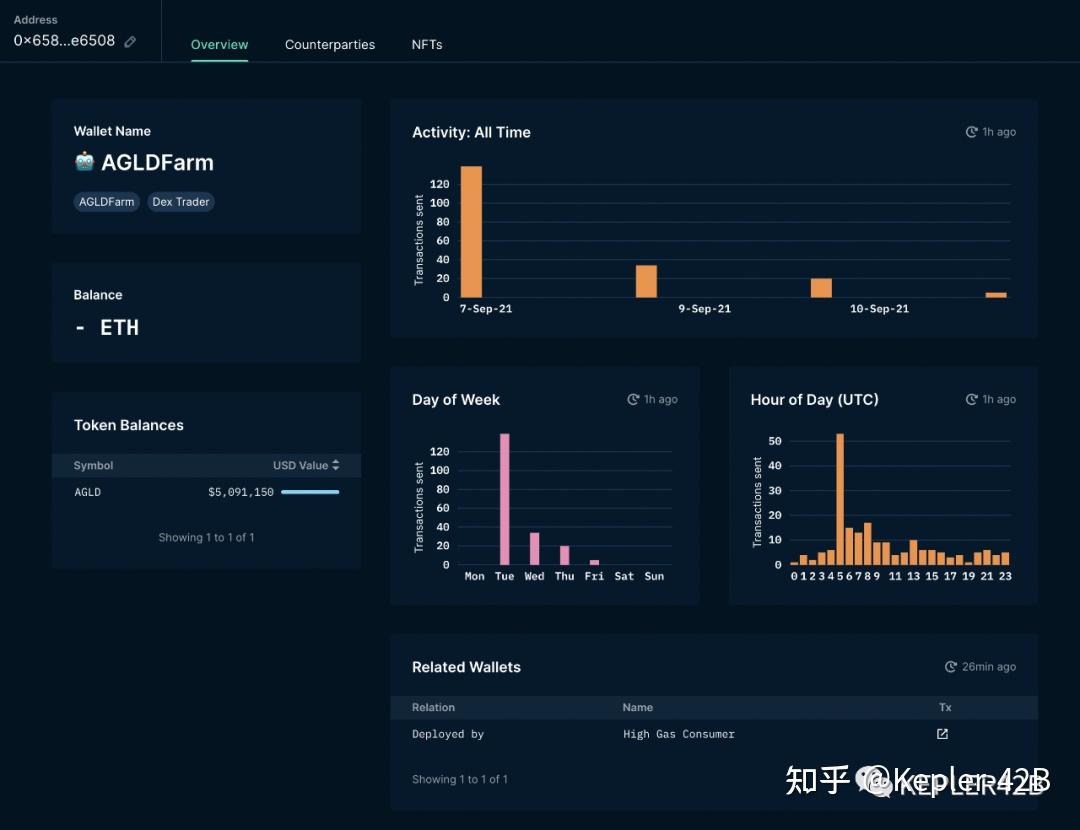Click the Dex Trader tag chip
Screen dimensions: 1080x830
click(180, 202)
